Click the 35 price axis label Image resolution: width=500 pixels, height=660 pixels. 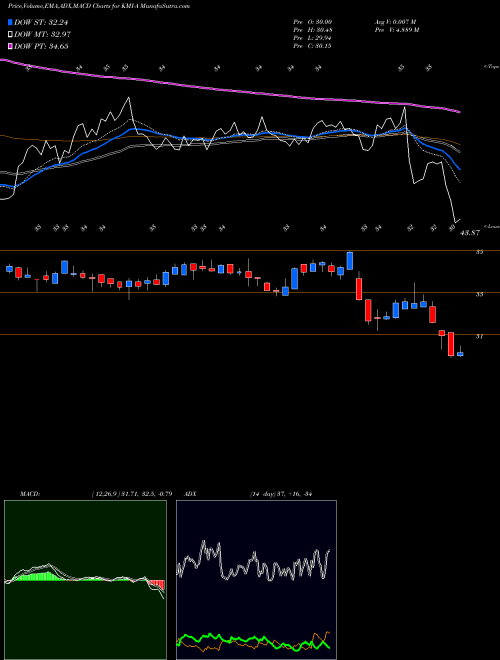479,252
